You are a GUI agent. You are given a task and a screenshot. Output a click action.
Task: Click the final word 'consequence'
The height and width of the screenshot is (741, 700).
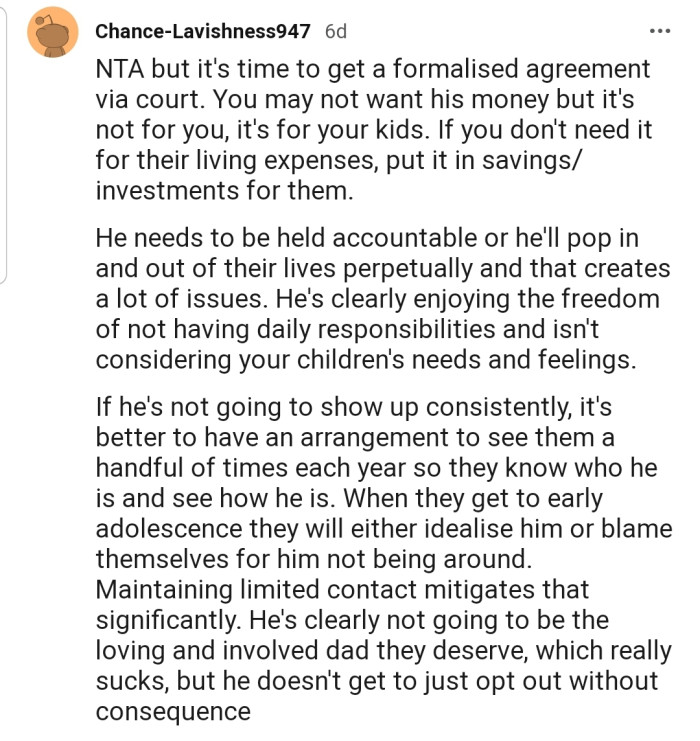click(x=173, y=712)
